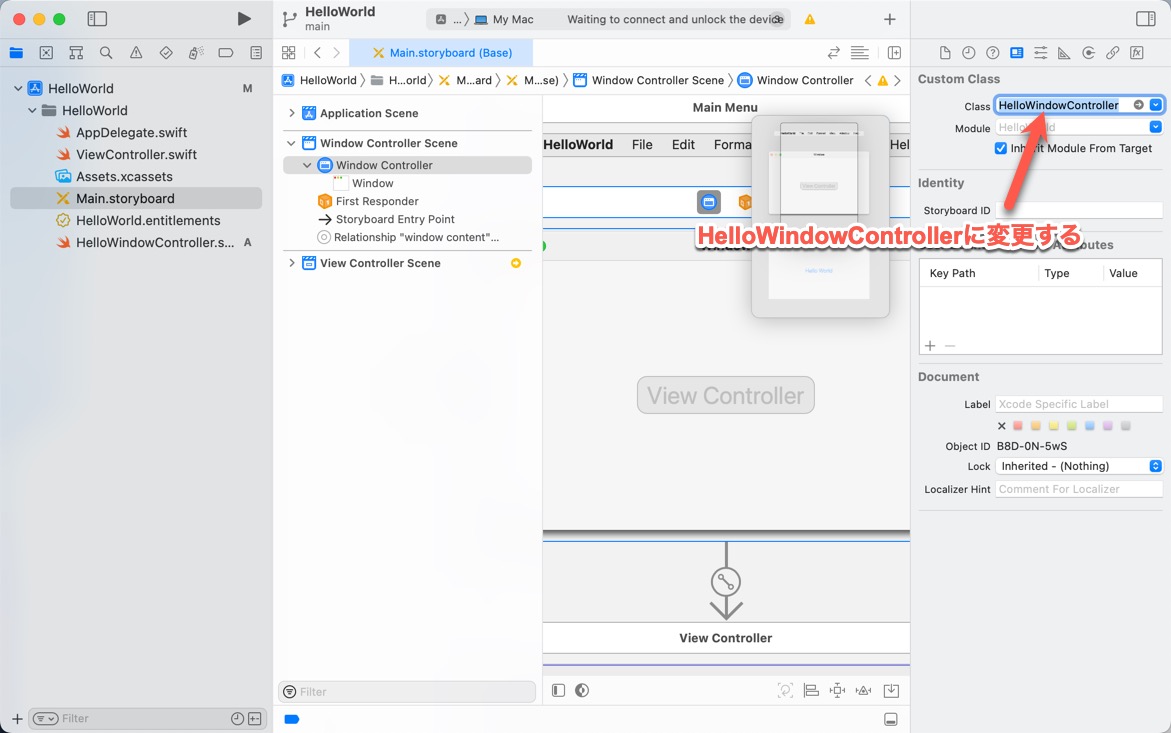Add a user defined runtime attribute
This screenshot has width=1171, height=733.
[x=930, y=346]
